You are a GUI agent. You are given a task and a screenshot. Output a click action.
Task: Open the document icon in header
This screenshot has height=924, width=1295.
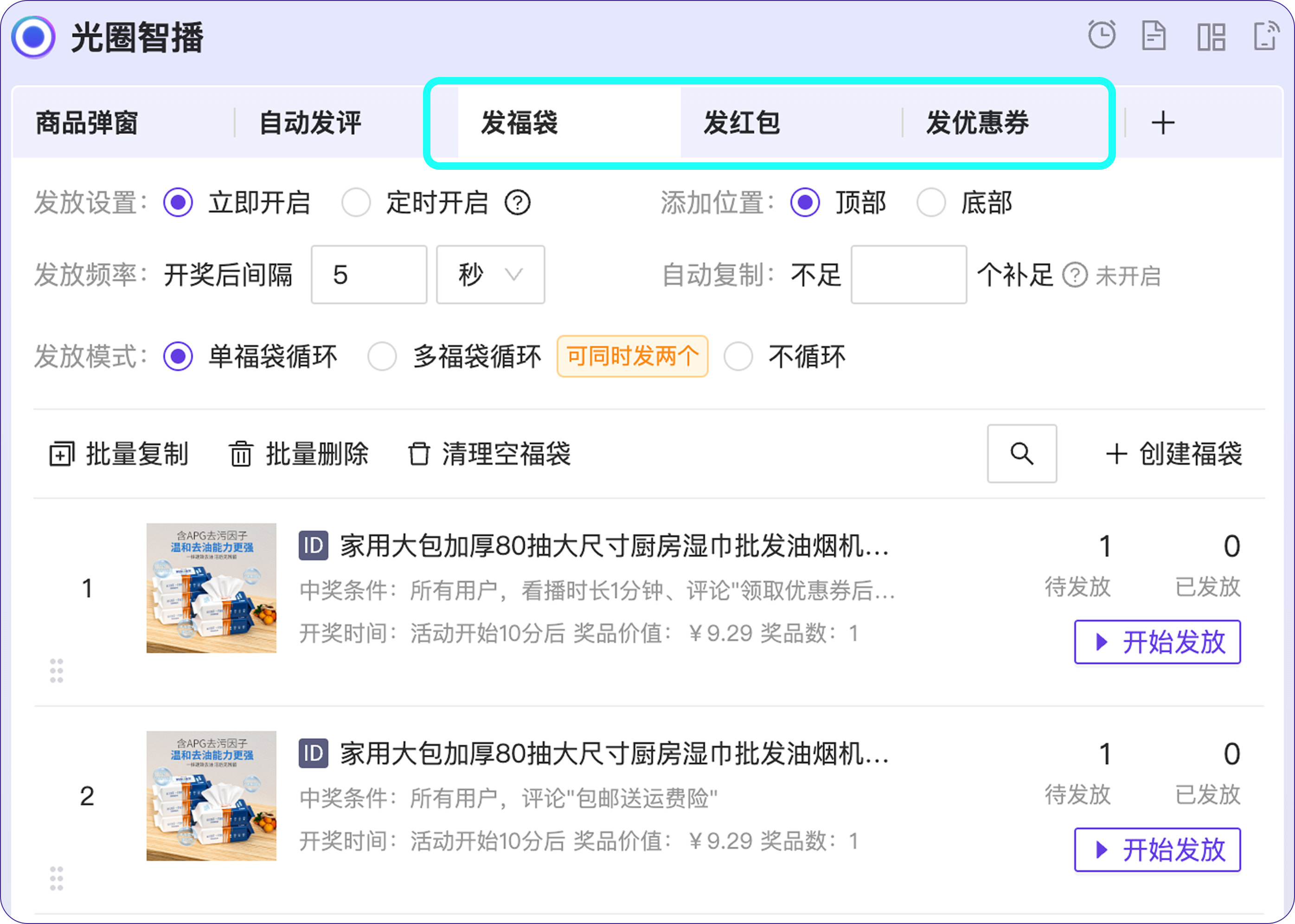tap(1154, 36)
